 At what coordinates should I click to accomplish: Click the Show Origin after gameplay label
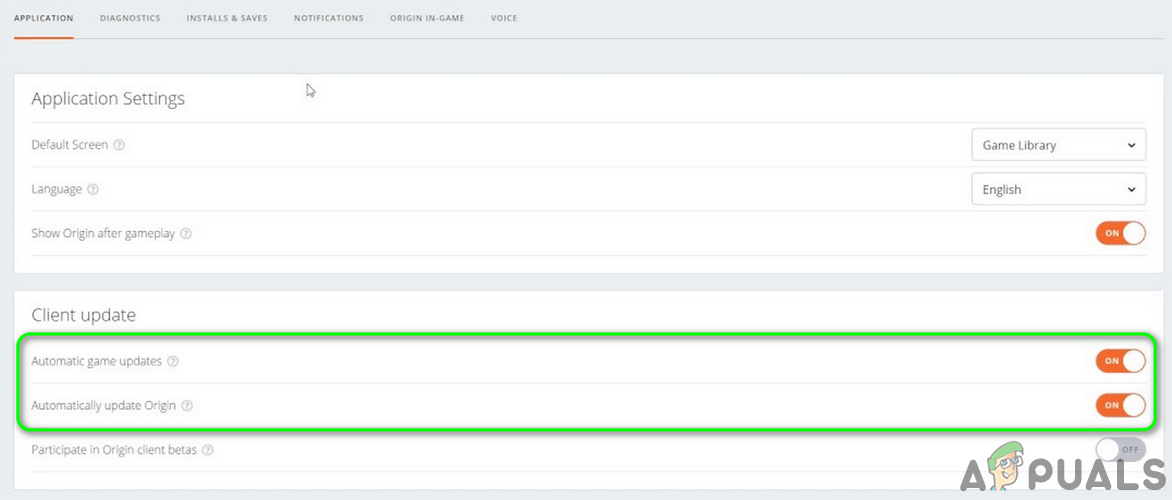click(x=103, y=234)
